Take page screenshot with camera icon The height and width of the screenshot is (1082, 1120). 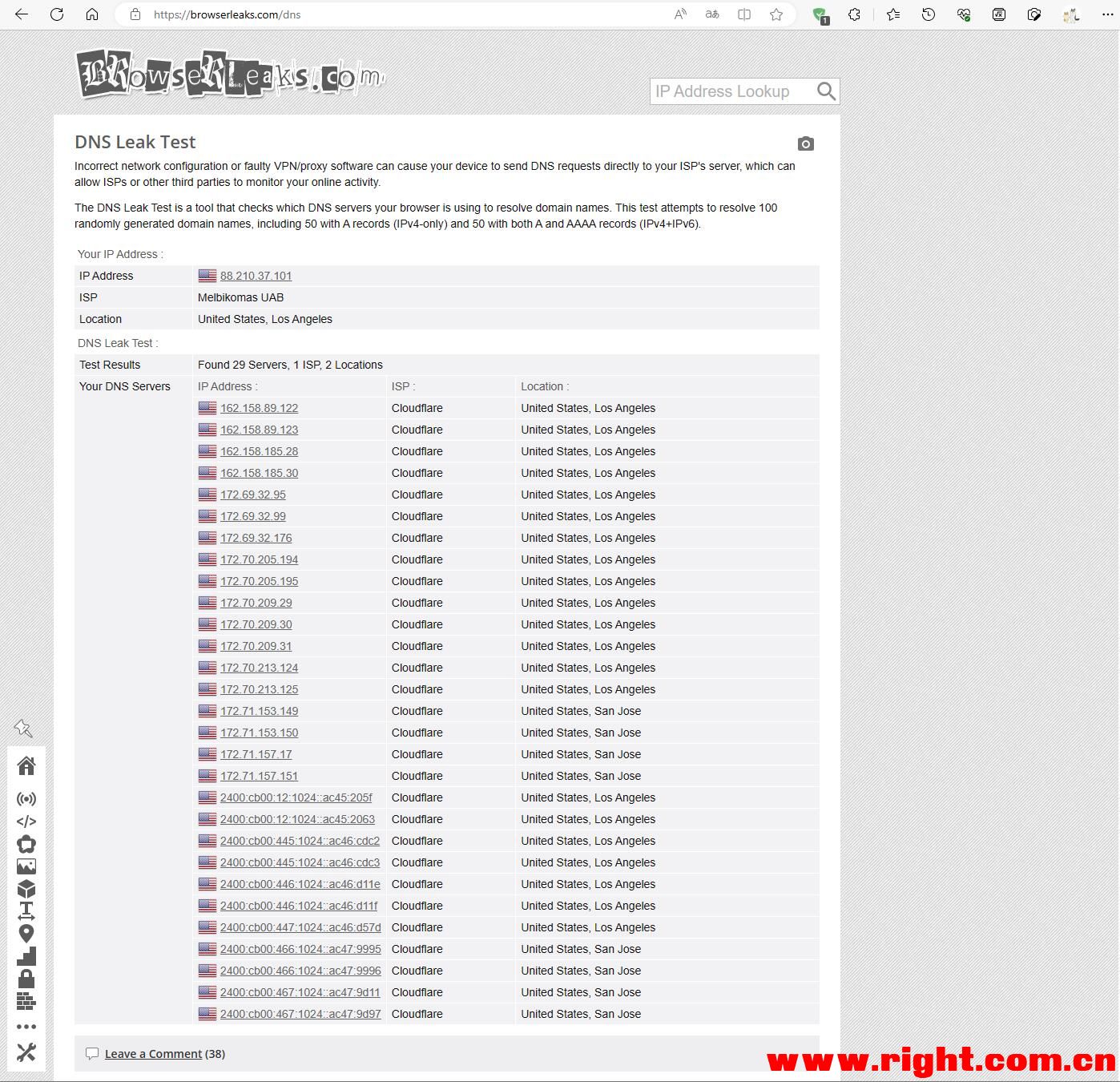tap(806, 143)
